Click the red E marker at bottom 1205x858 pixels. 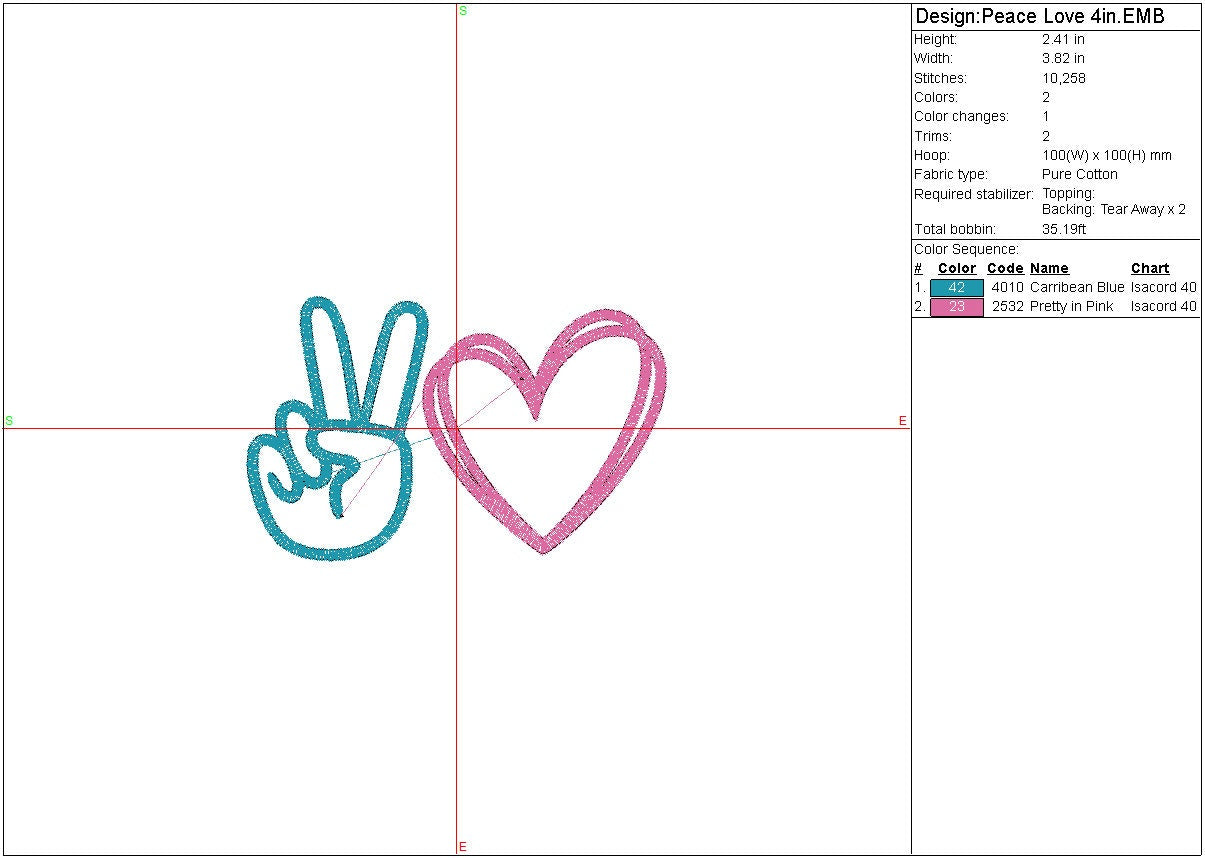463,847
